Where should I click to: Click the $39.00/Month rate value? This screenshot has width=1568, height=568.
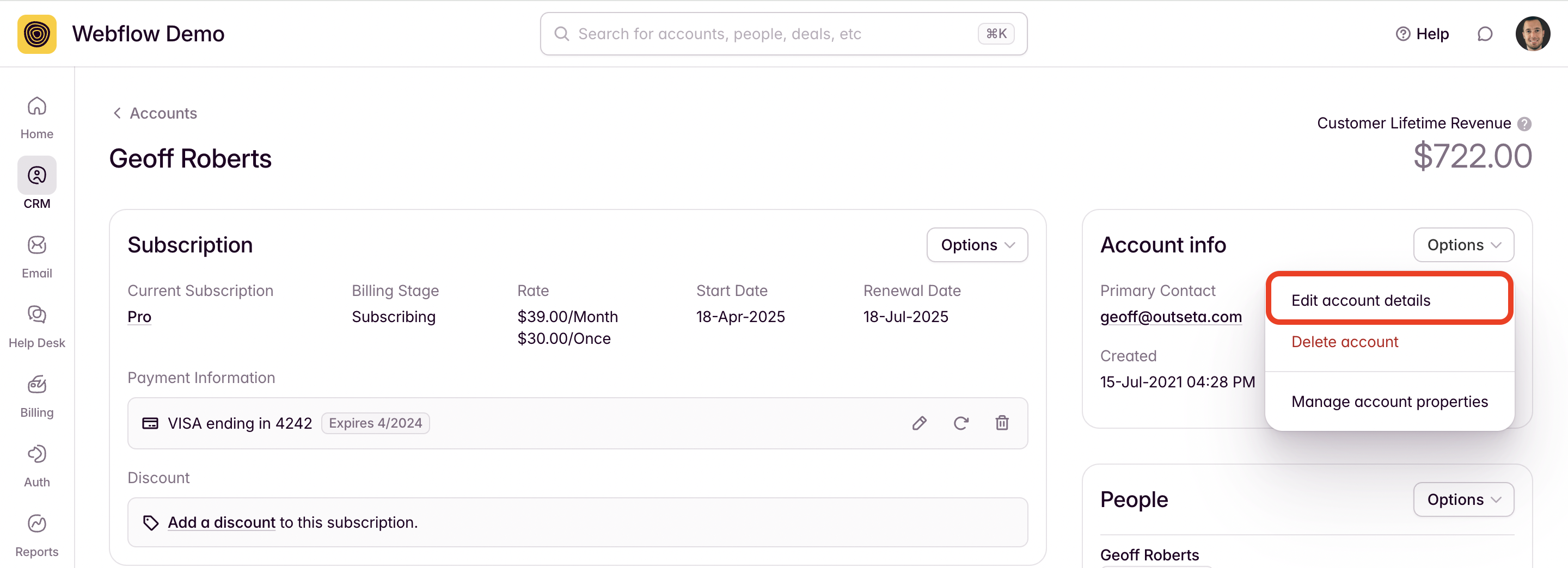(x=567, y=317)
